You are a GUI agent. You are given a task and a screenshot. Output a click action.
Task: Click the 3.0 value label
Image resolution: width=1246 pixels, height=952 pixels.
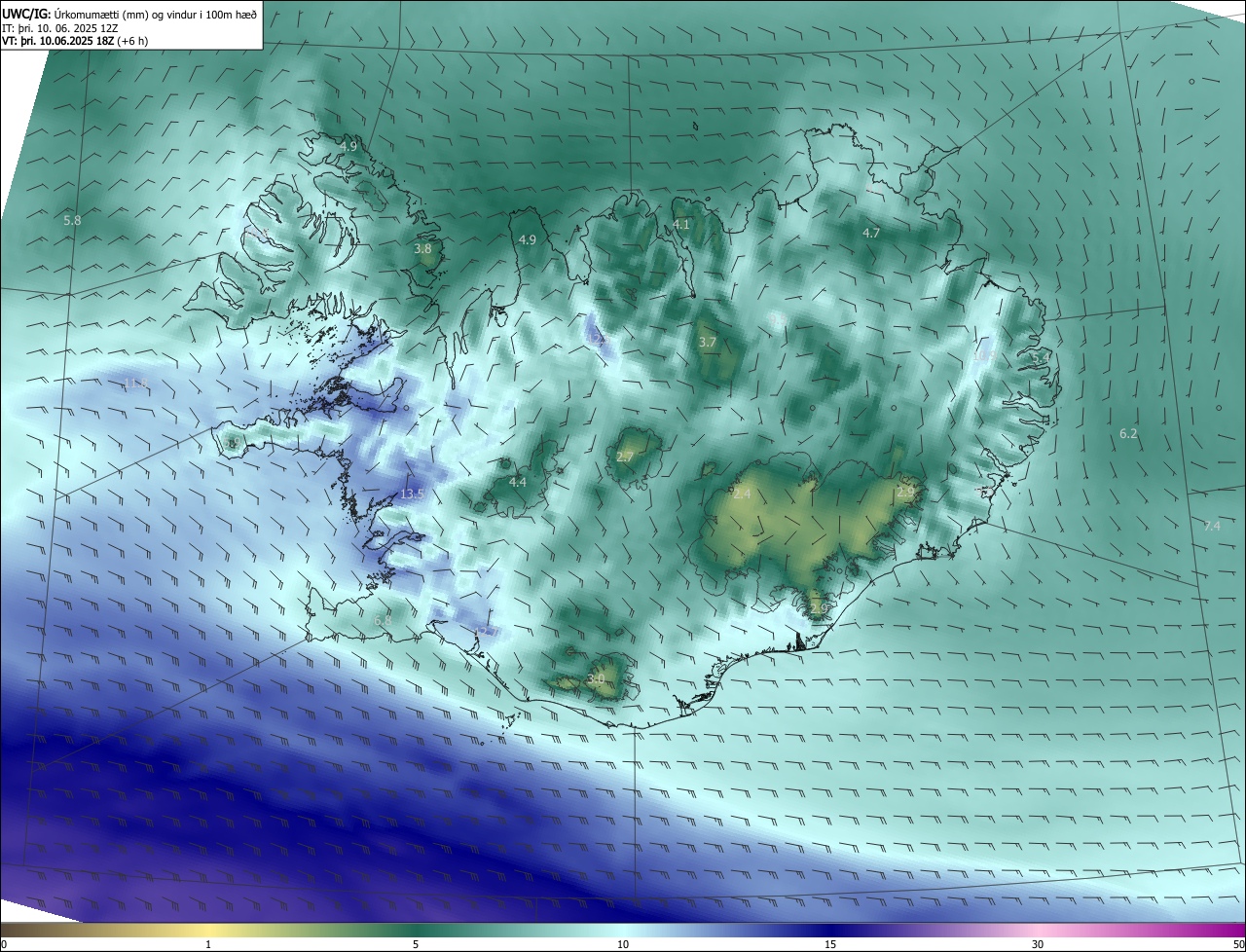click(x=596, y=678)
